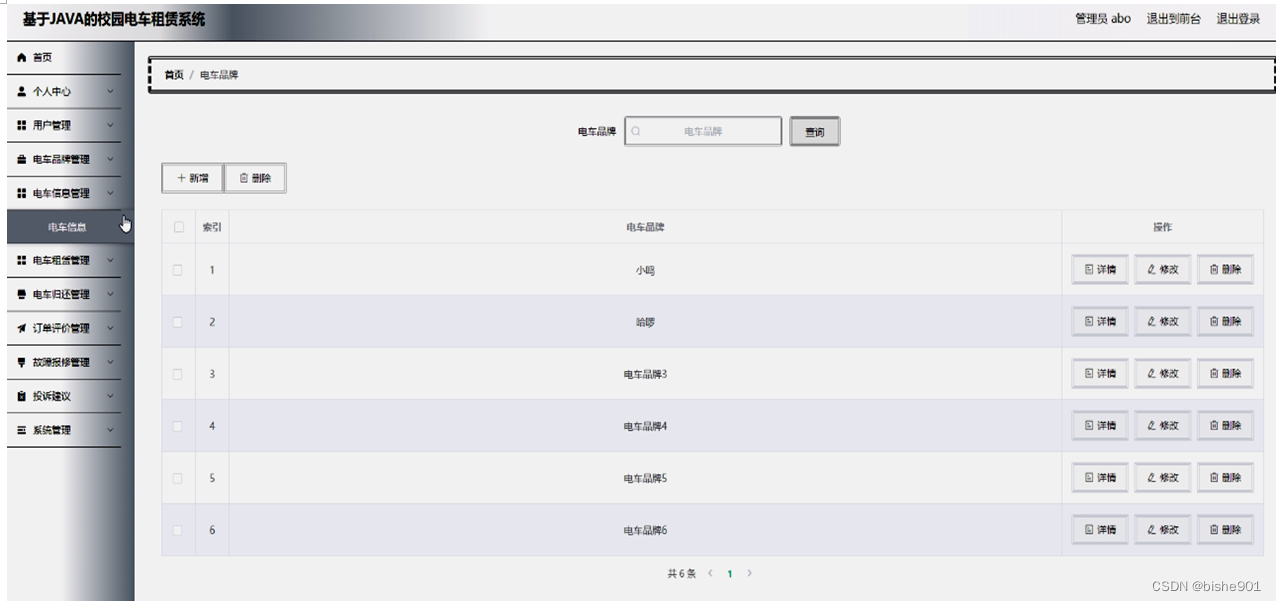Click 删除 for row 电车品牌6

(1225, 529)
